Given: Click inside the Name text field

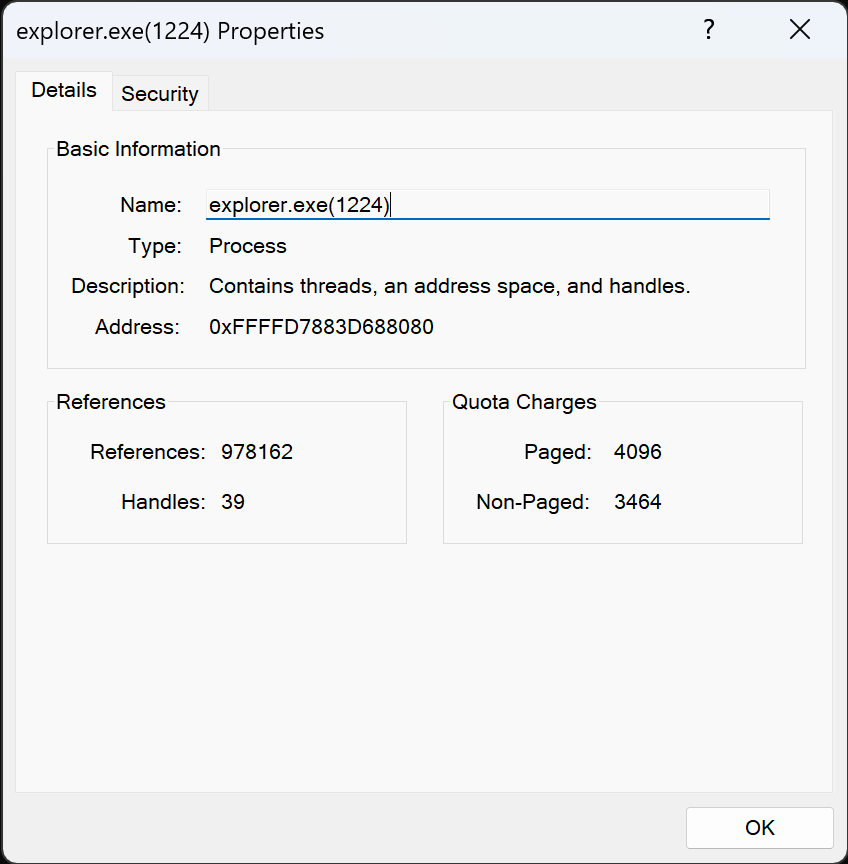Looking at the screenshot, I should 488,205.
